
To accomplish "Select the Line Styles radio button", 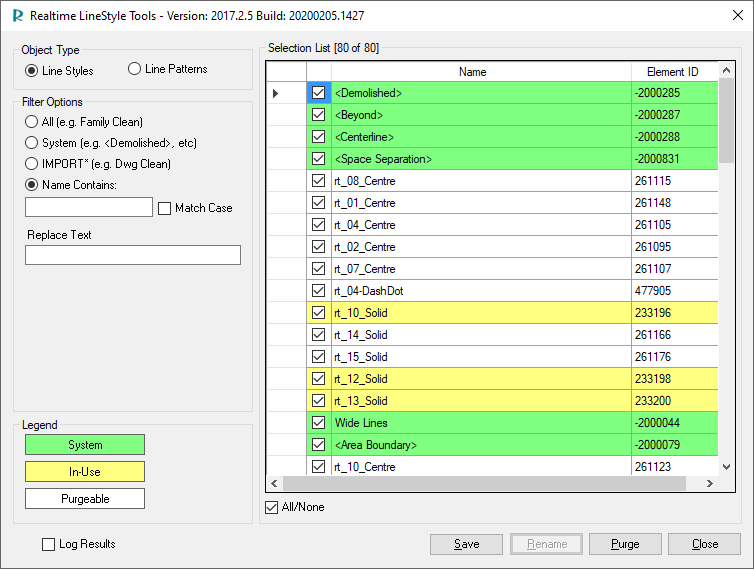I will click(x=31, y=71).
